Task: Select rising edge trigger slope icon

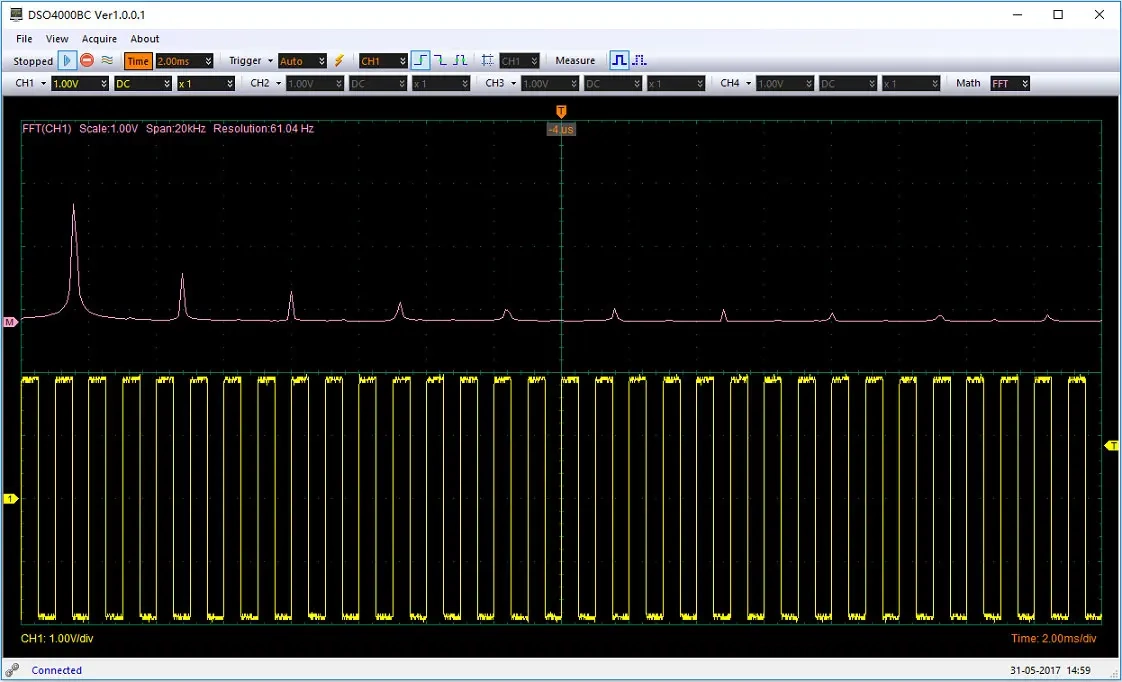Action: coord(421,61)
